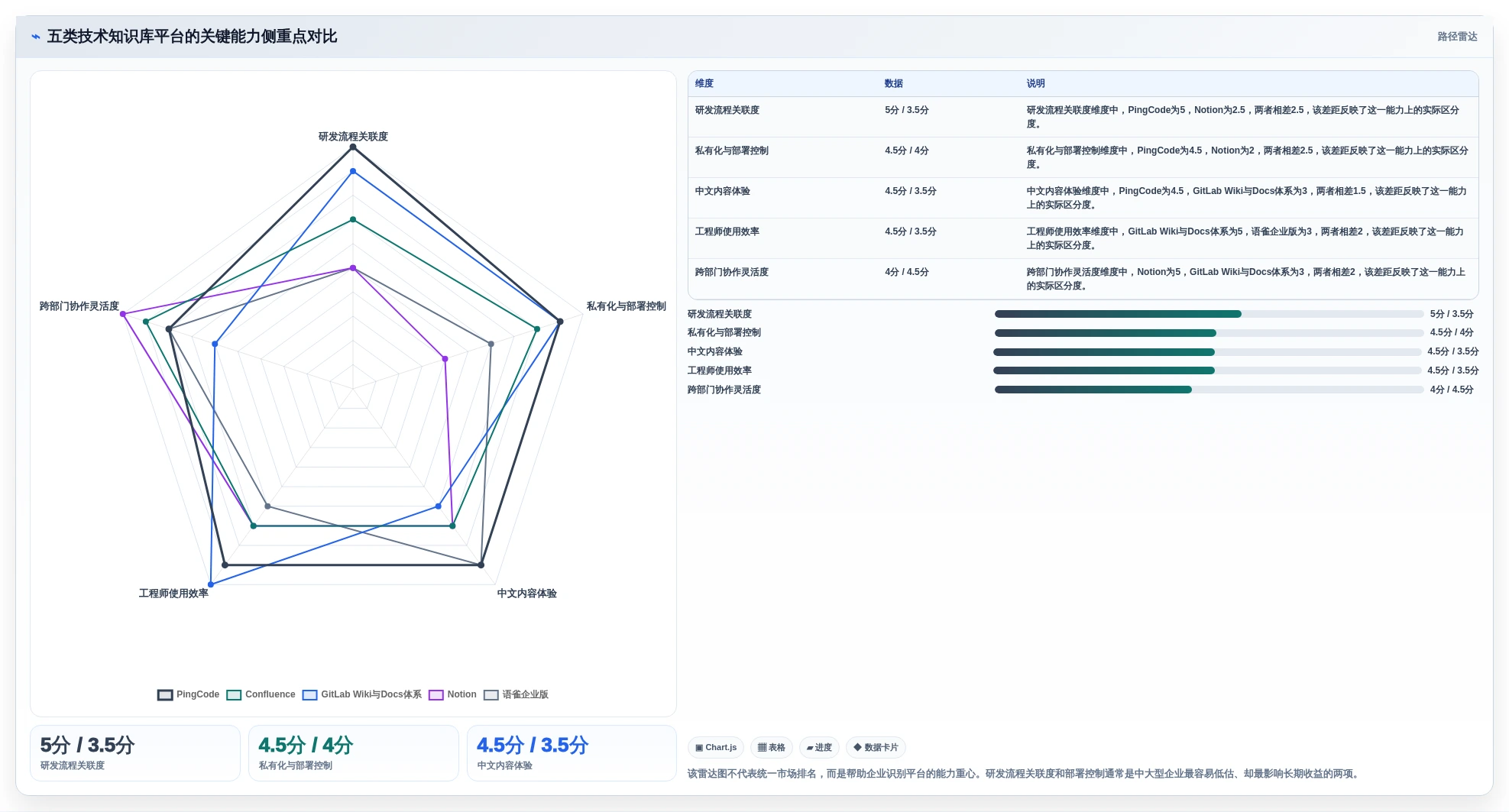The width and height of the screenshot is (1509, 812).
Task: Select the 中文内容体验 table row cell
Action: [x=723, y=191]
